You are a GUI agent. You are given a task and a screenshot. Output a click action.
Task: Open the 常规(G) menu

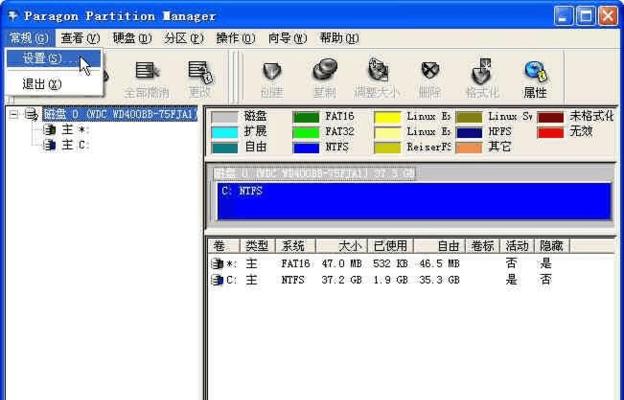[29, 38]
